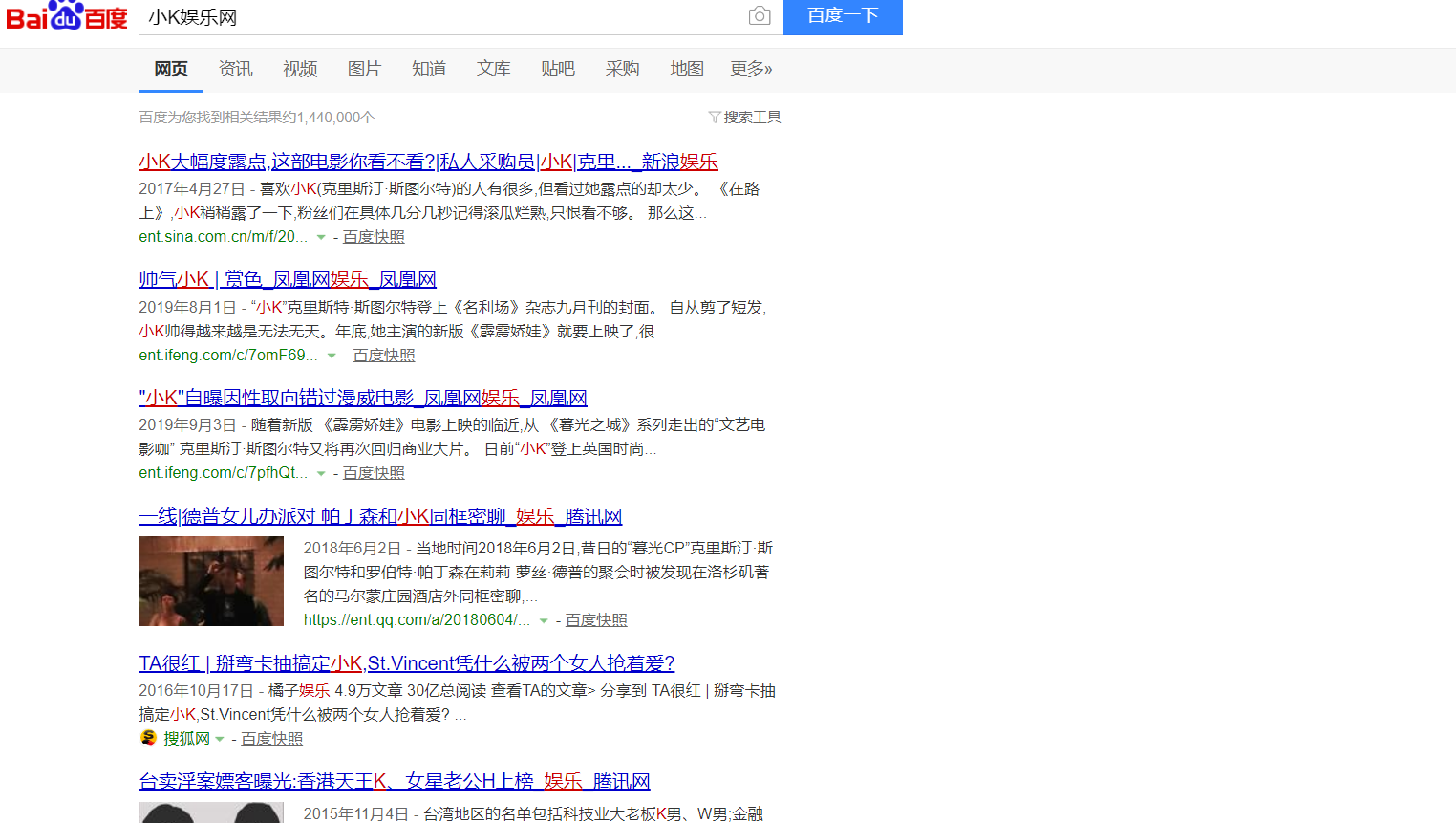The image size is (1456, 823).
Task: Click the 百度一下 search button
Action: 843,16
